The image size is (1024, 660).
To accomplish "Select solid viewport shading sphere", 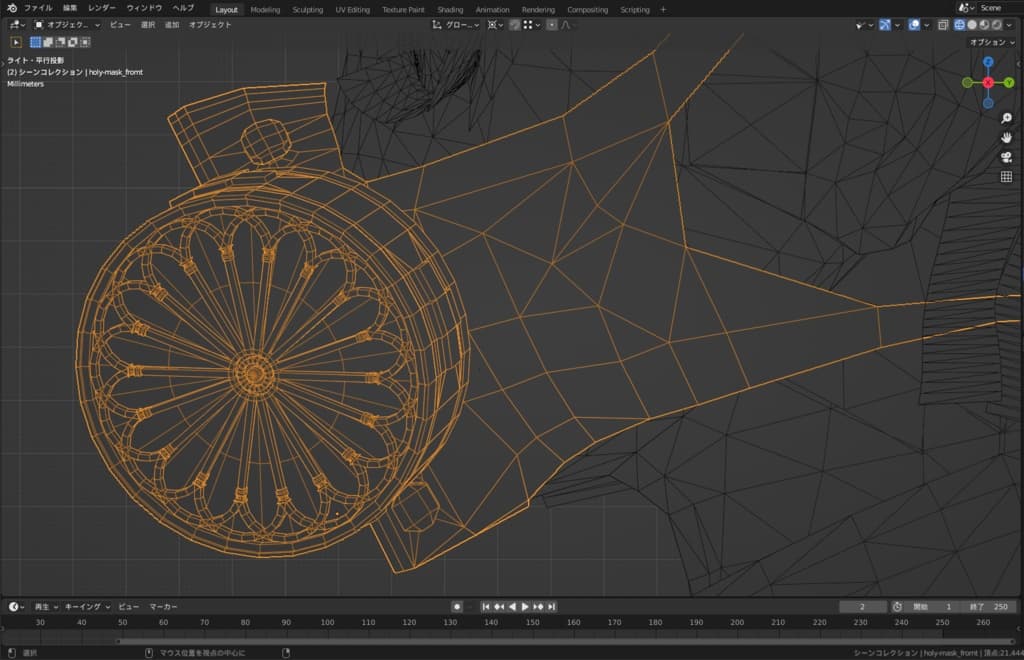I will (971, 25).
